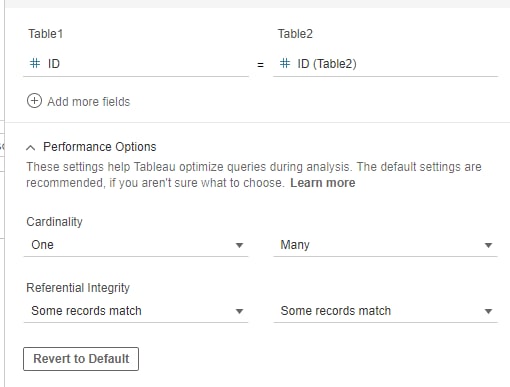This screenshot has height=387, width=510.
Task: Open the Table2 referential integrity dropdown arrow
Action: coord(488,311)
